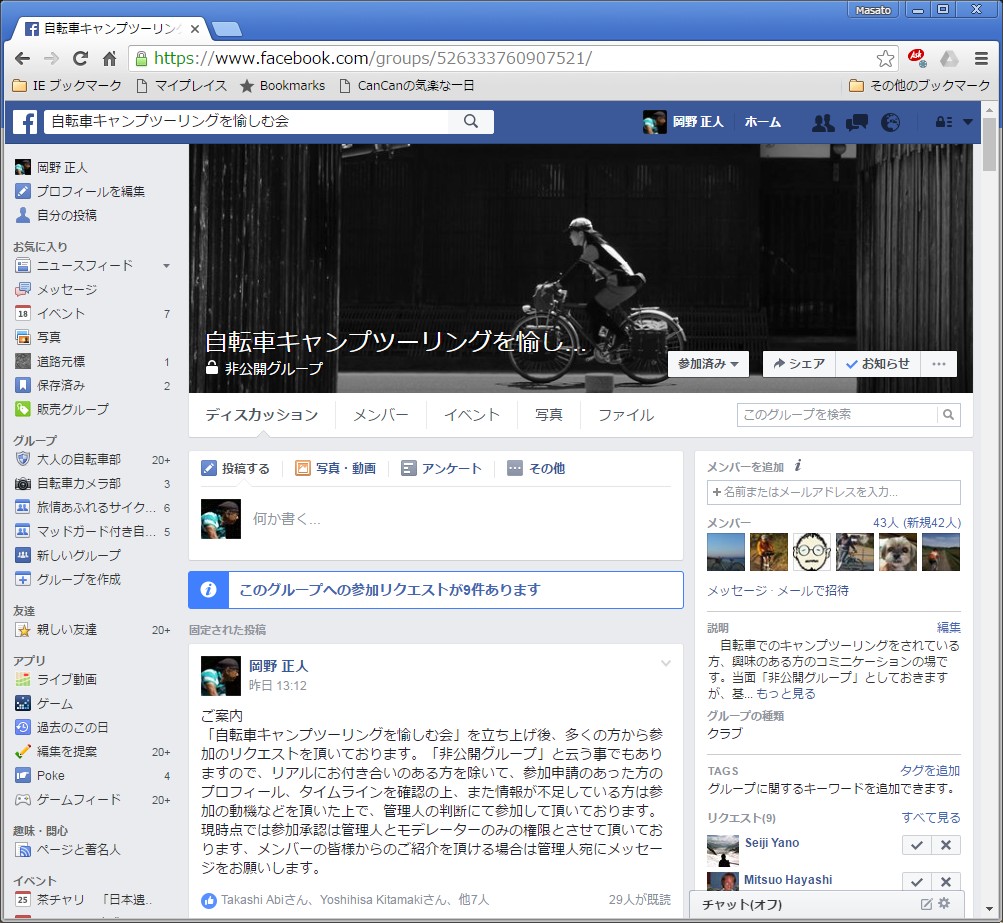Select 写真・動画 post option

point(335,468)
